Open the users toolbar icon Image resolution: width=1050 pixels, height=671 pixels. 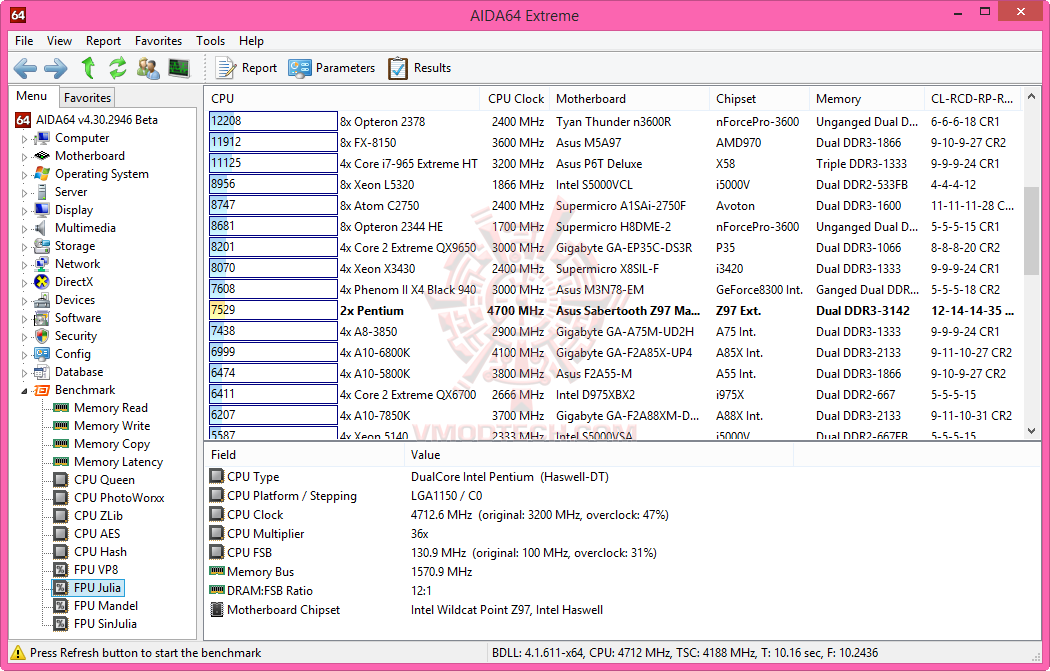coord(148,68)
